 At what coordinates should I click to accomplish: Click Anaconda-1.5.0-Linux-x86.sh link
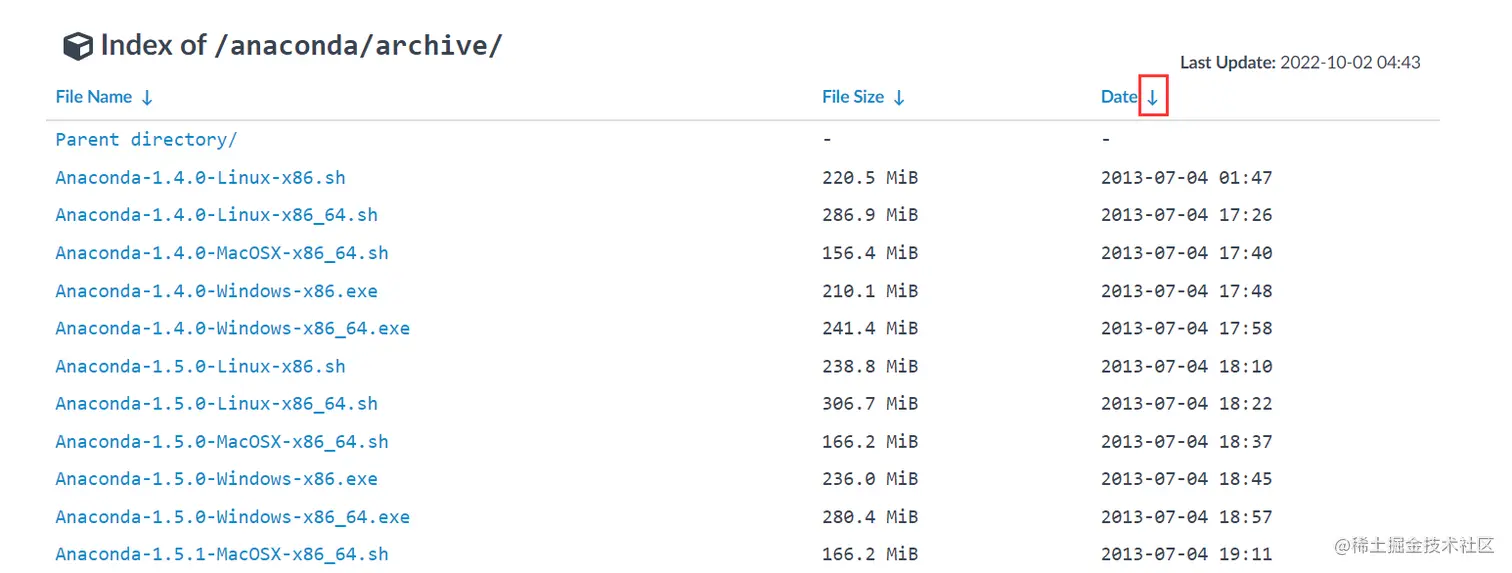[200, 366]
